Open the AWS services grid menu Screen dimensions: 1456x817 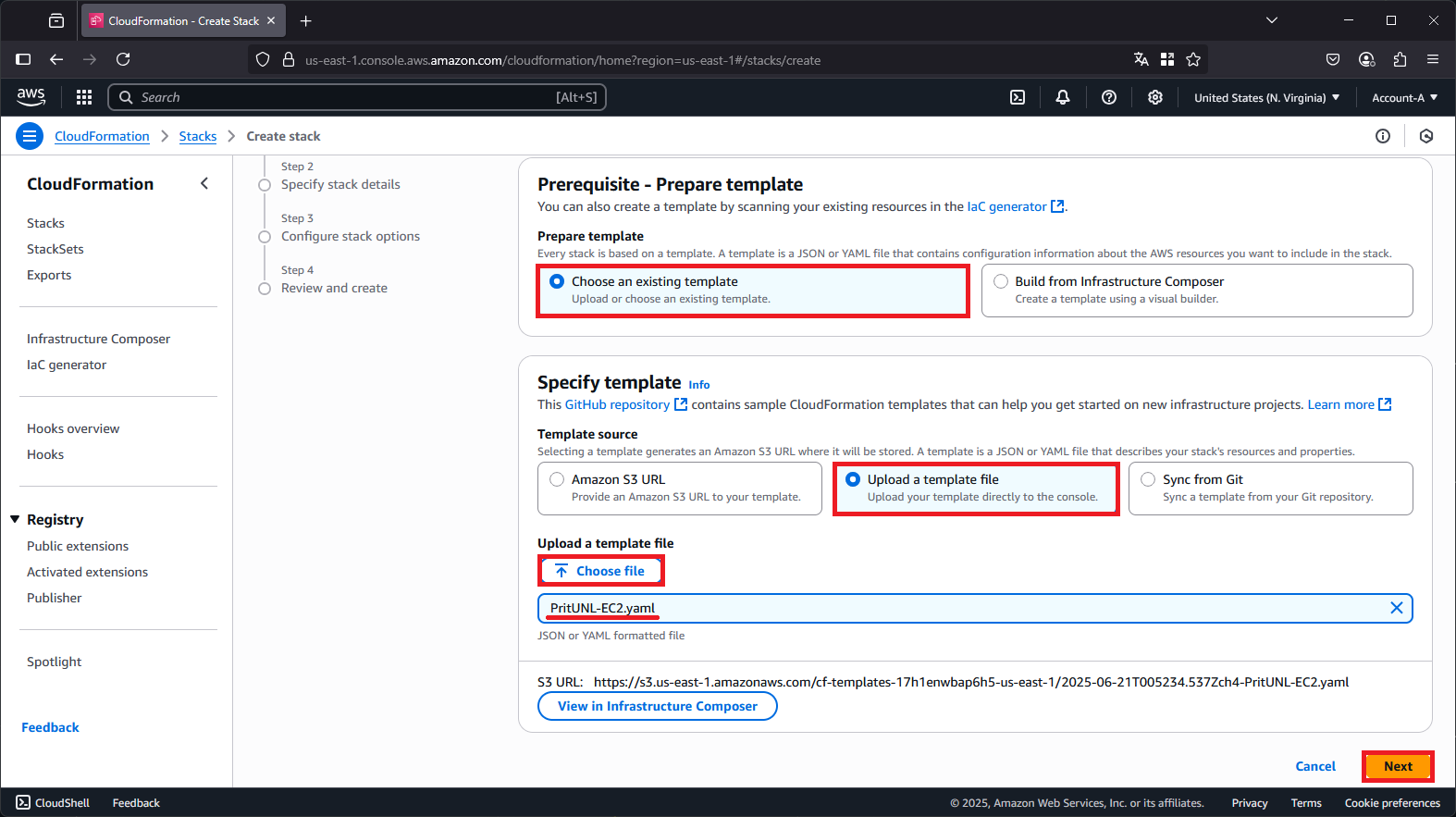click(x=84, y=97)
